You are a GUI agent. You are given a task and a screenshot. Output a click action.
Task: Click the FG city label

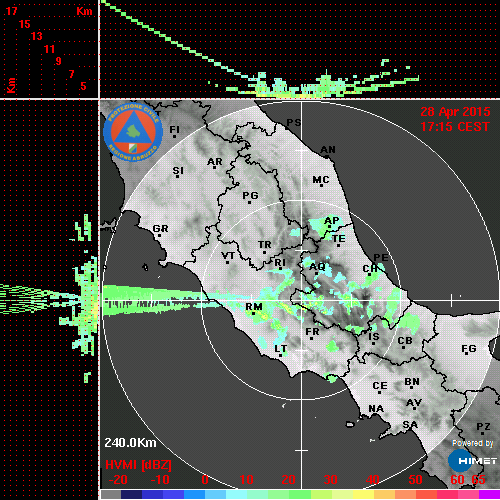pos(469,349)
